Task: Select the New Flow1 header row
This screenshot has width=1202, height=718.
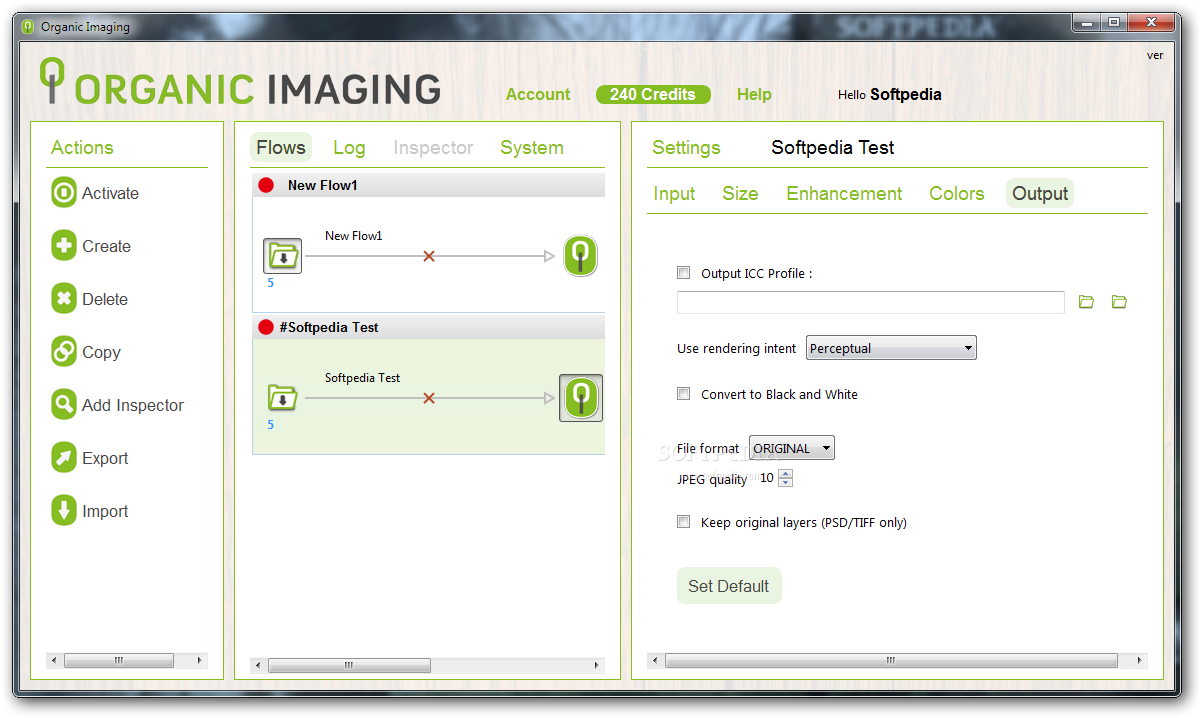Action: coord(428,185)
